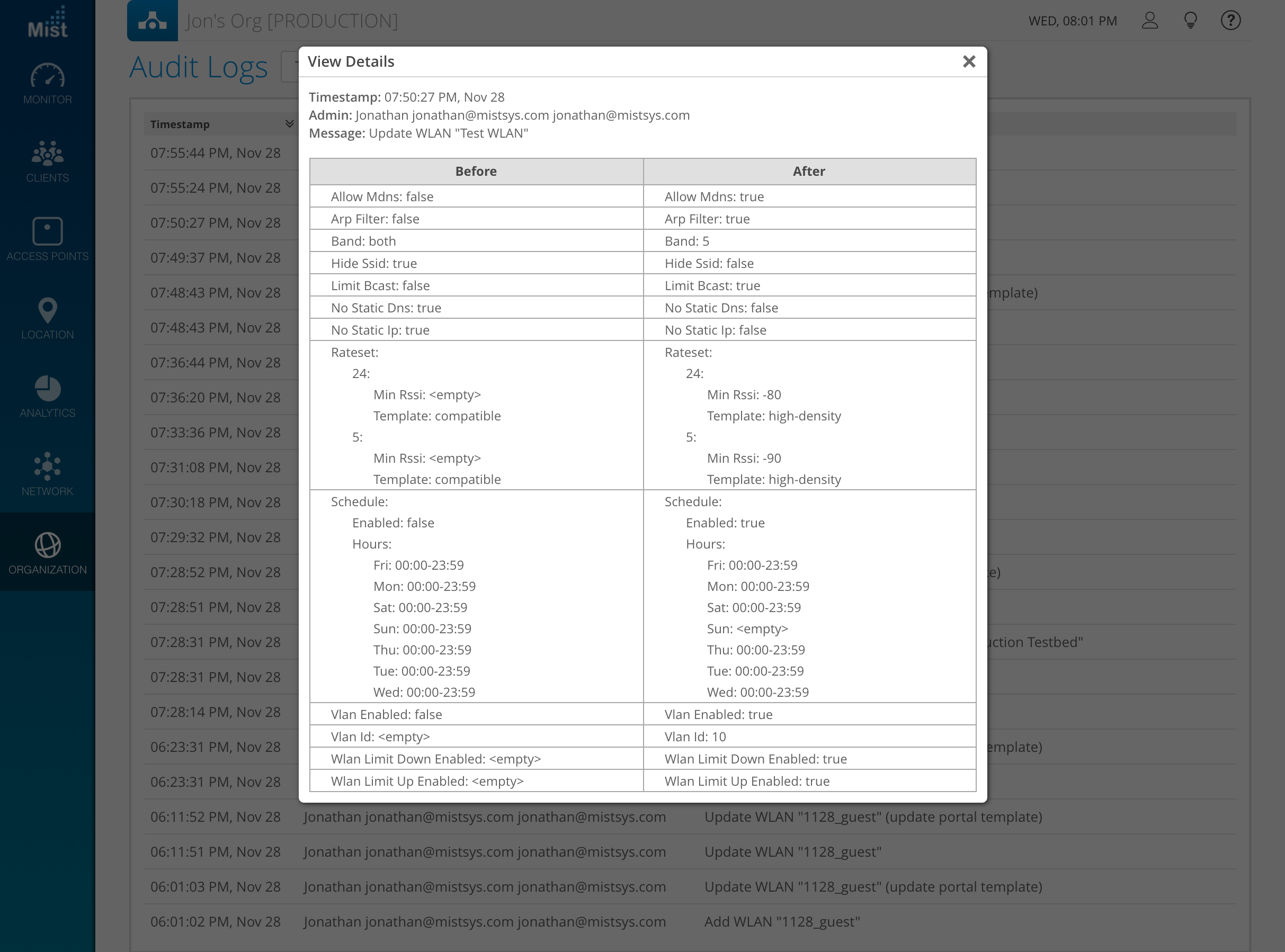The height and width of the screenshot is (952, 1285).
Task: Open the help question mark icon
Action: pos(1230,21)
